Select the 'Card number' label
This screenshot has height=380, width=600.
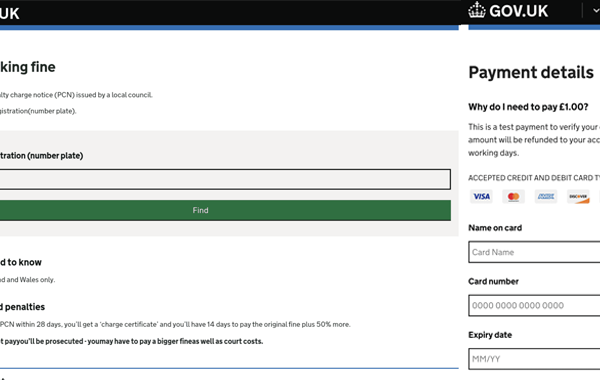pyautogui.click(x=493, y=281)
